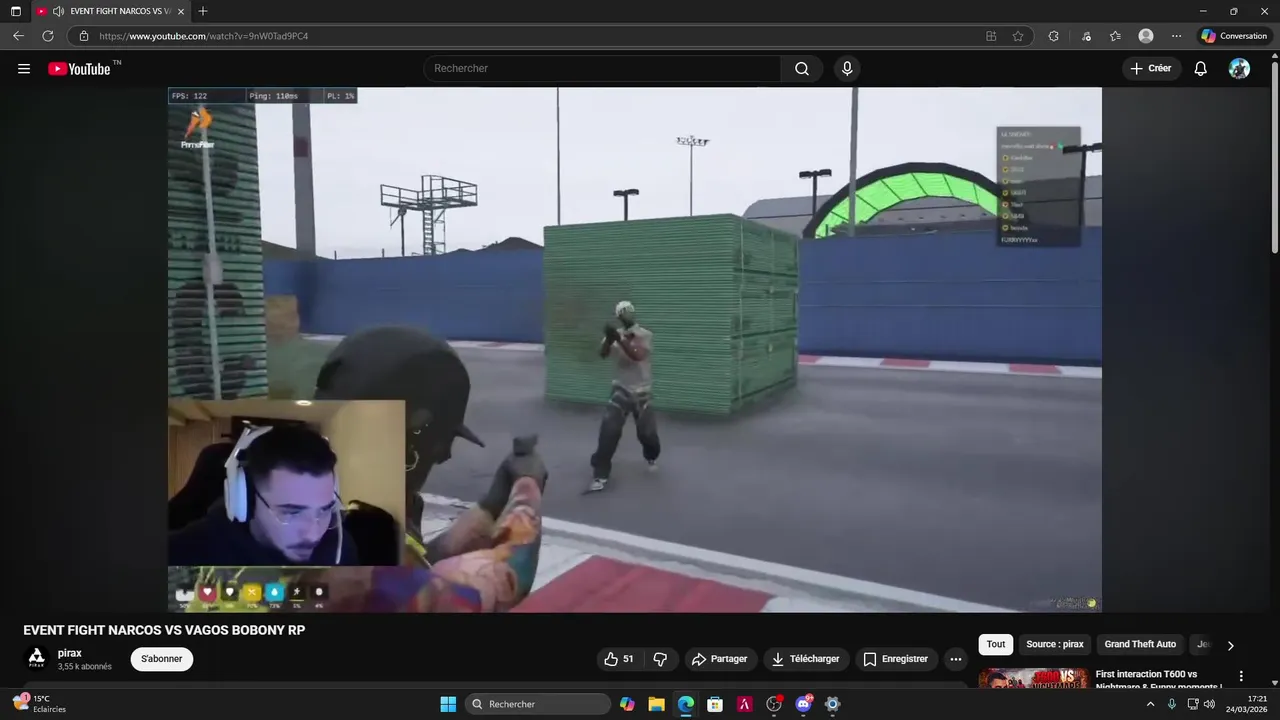1280x720 pixels.
Task: Add this page to favorites star
Action: point(1018,36)
